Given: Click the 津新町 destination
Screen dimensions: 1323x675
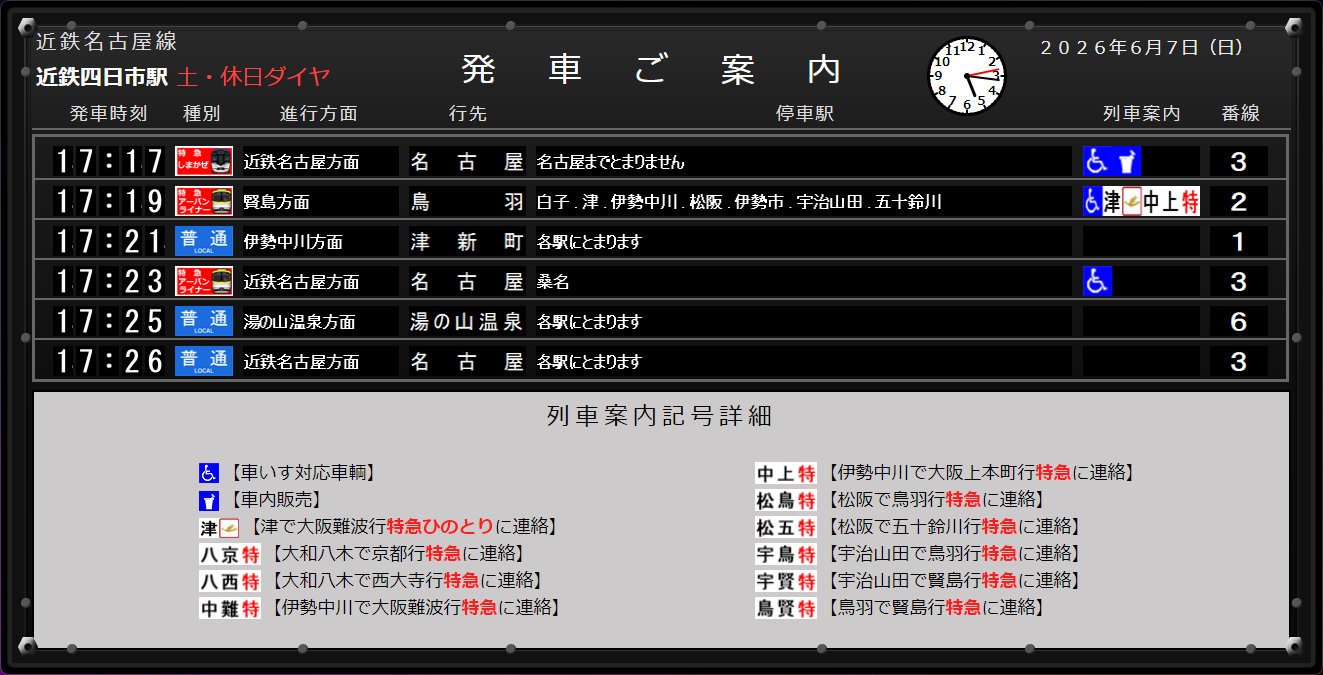Looking at the screenshot, I should tap(467, 241).
